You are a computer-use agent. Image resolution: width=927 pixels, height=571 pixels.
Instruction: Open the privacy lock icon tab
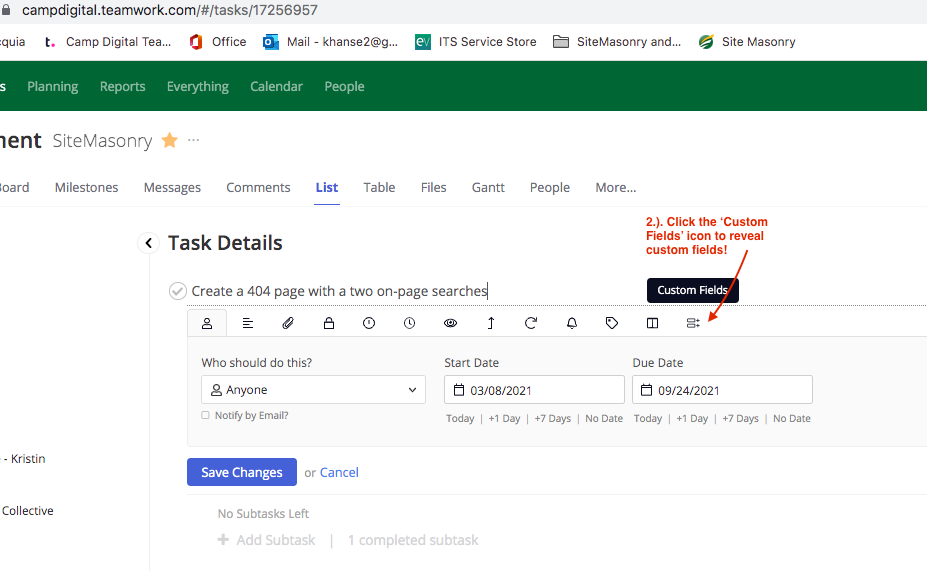pyautogui.click(x=328, y=323)
